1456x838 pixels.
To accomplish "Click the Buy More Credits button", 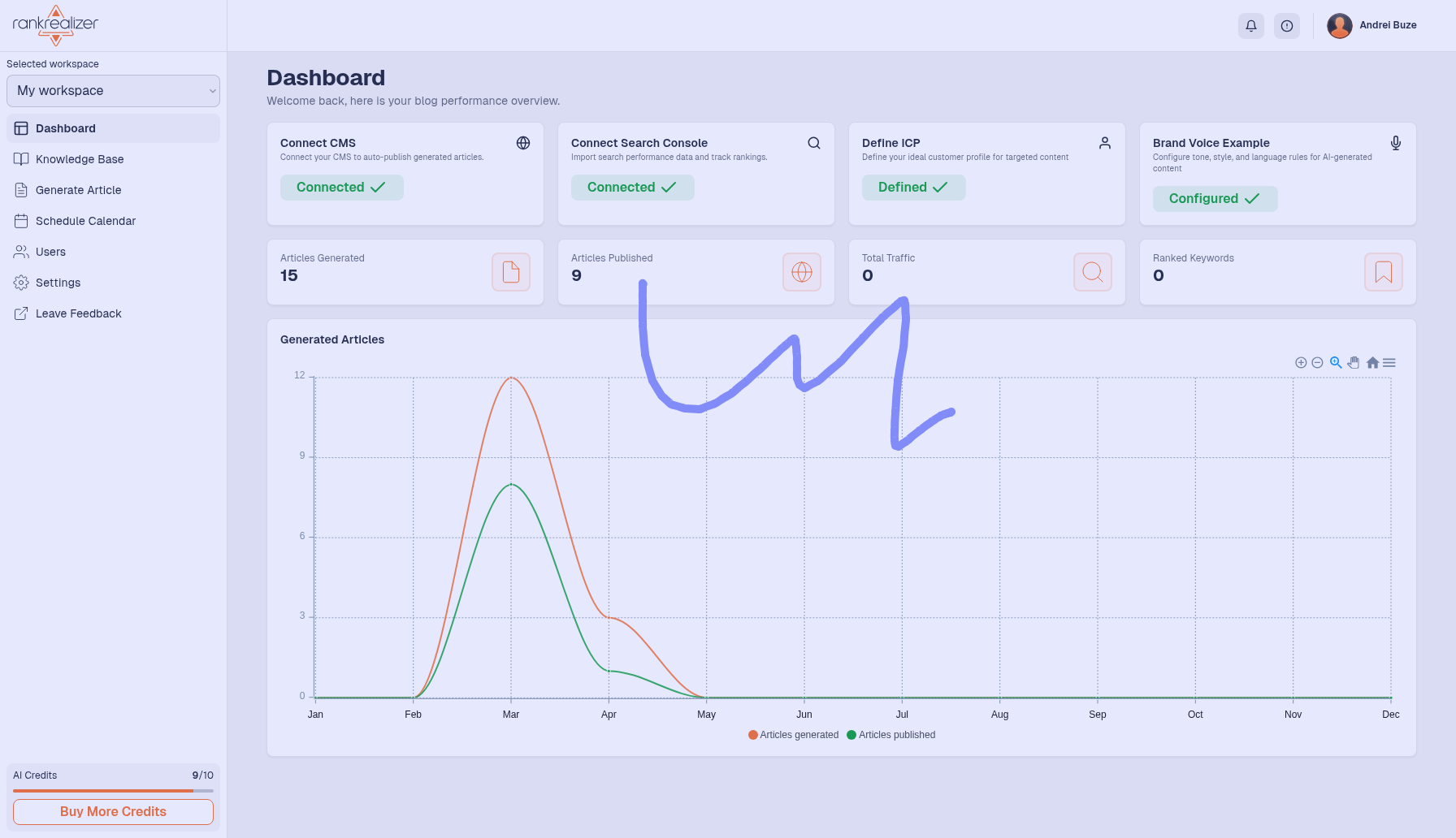I will 113,812.
